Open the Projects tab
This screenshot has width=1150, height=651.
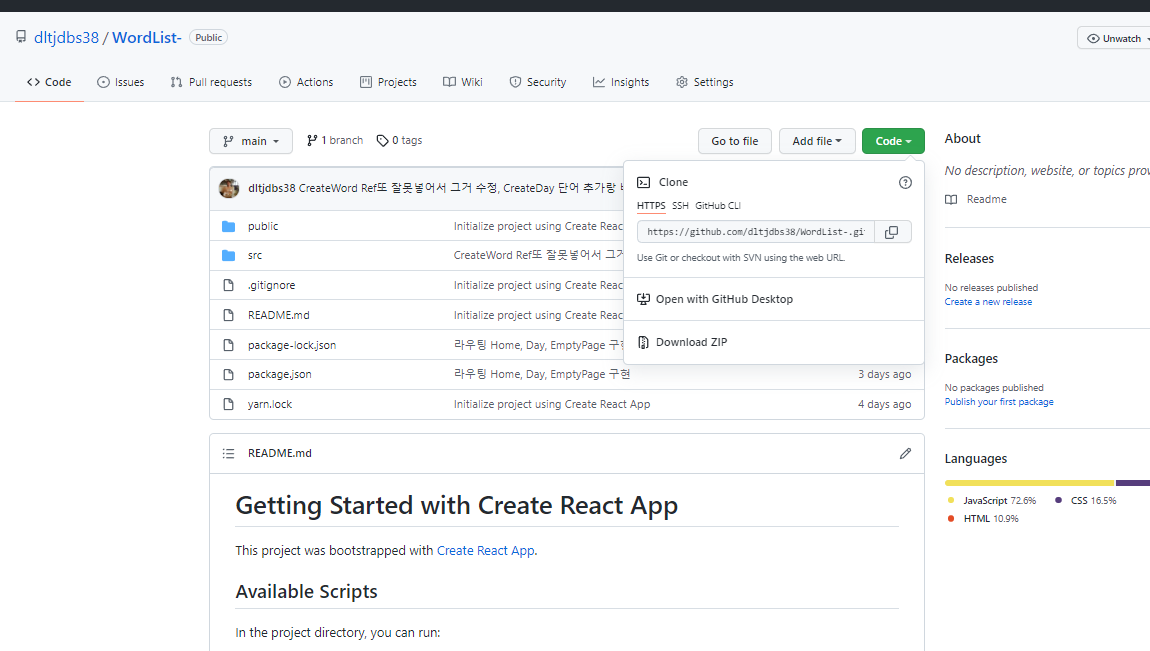388,82
